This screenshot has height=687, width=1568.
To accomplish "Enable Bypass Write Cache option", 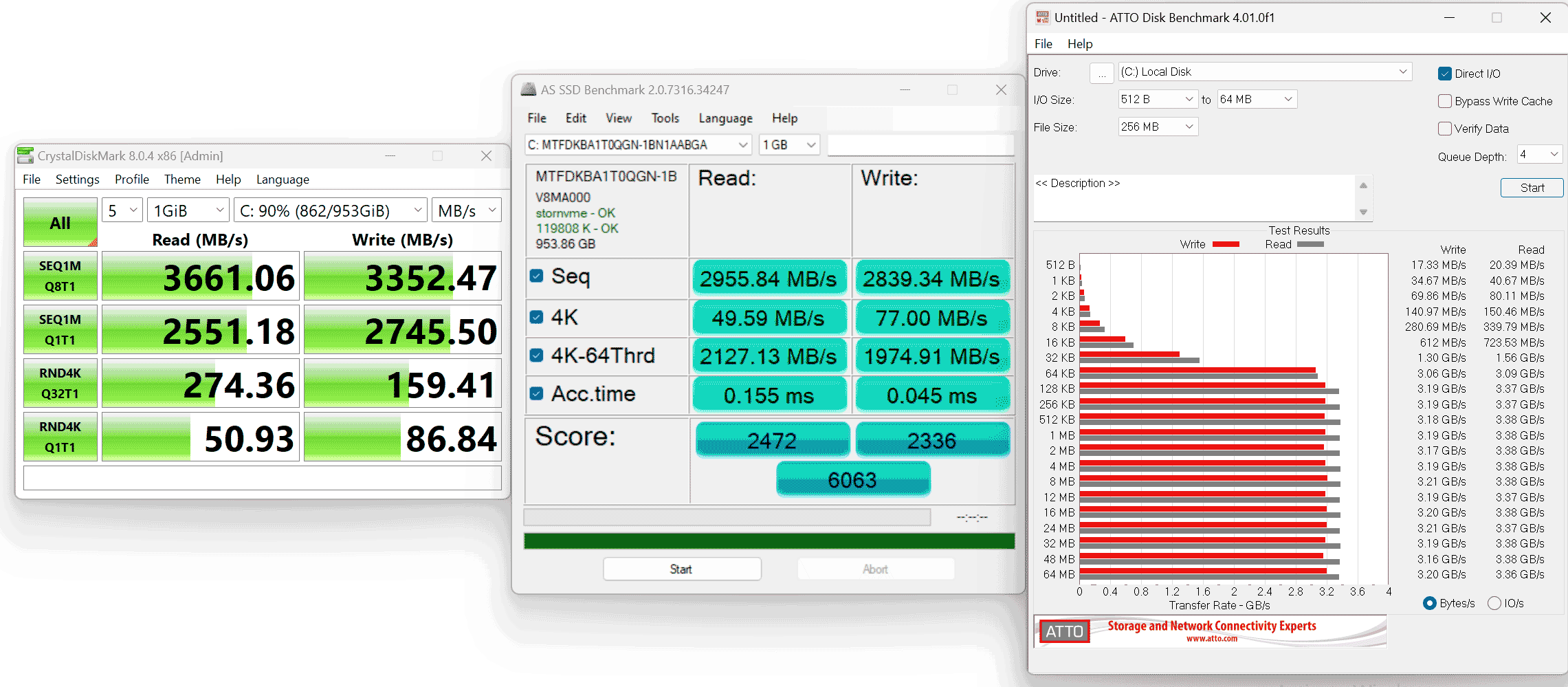I will coord(1445,102).
